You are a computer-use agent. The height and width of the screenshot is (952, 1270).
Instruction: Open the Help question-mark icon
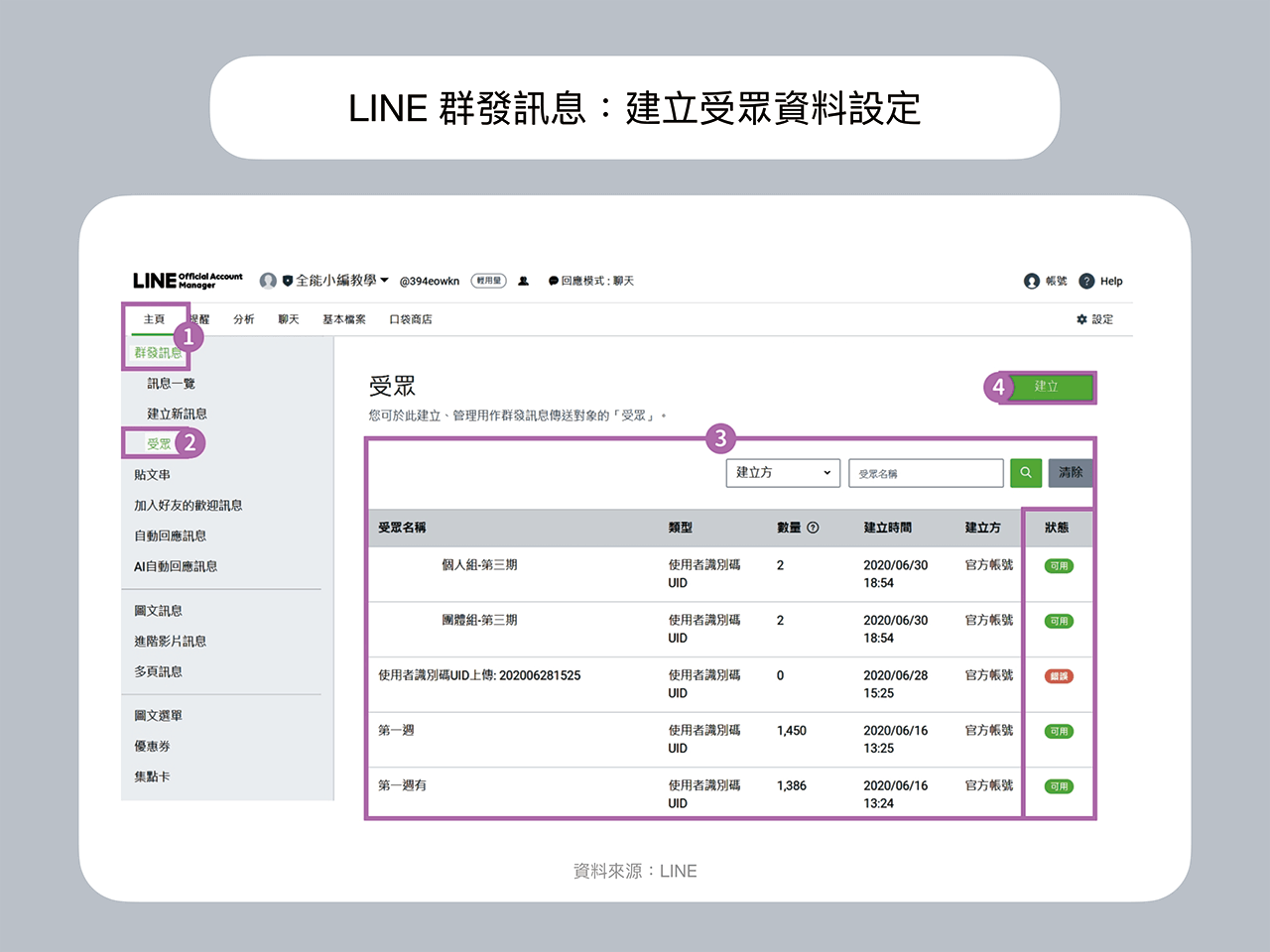point(1086,282)
